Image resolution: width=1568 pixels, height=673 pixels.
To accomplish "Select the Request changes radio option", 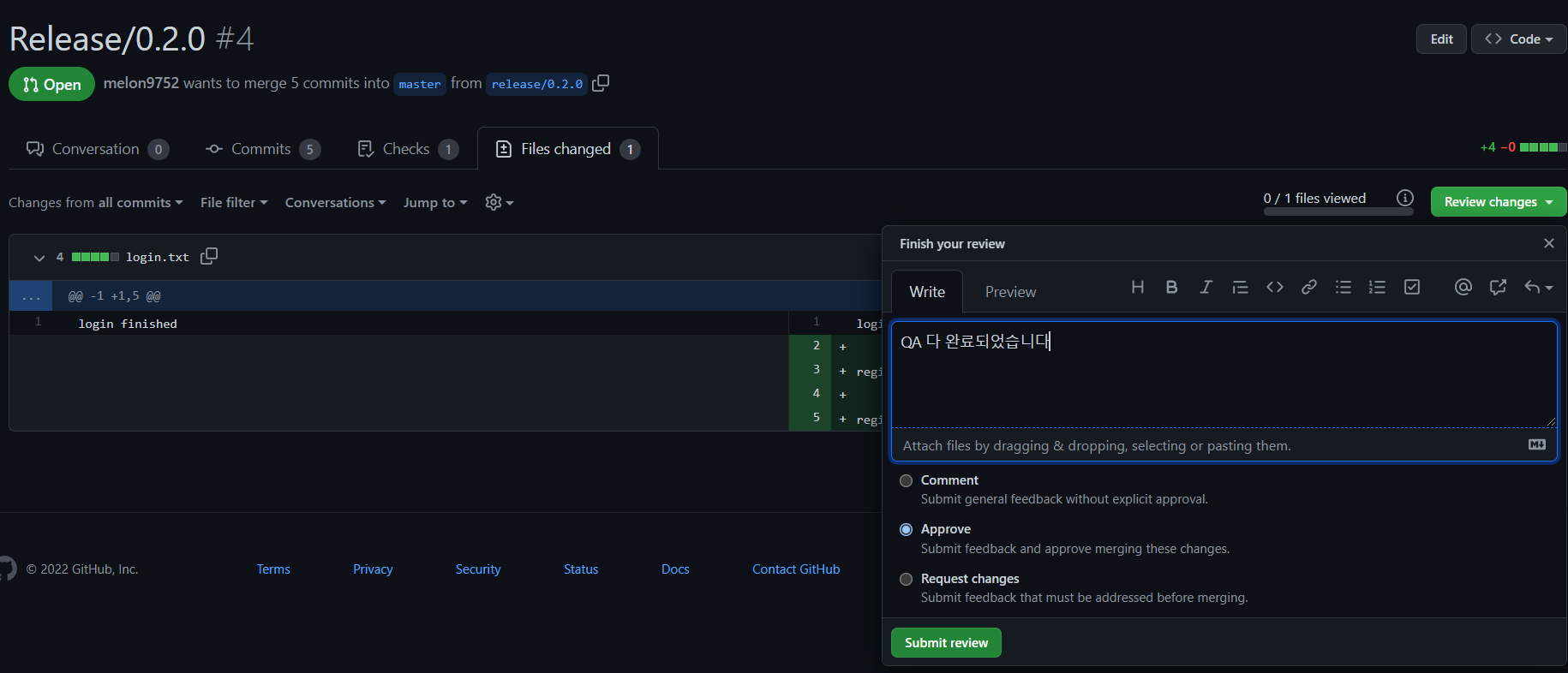I will point(906,579).
